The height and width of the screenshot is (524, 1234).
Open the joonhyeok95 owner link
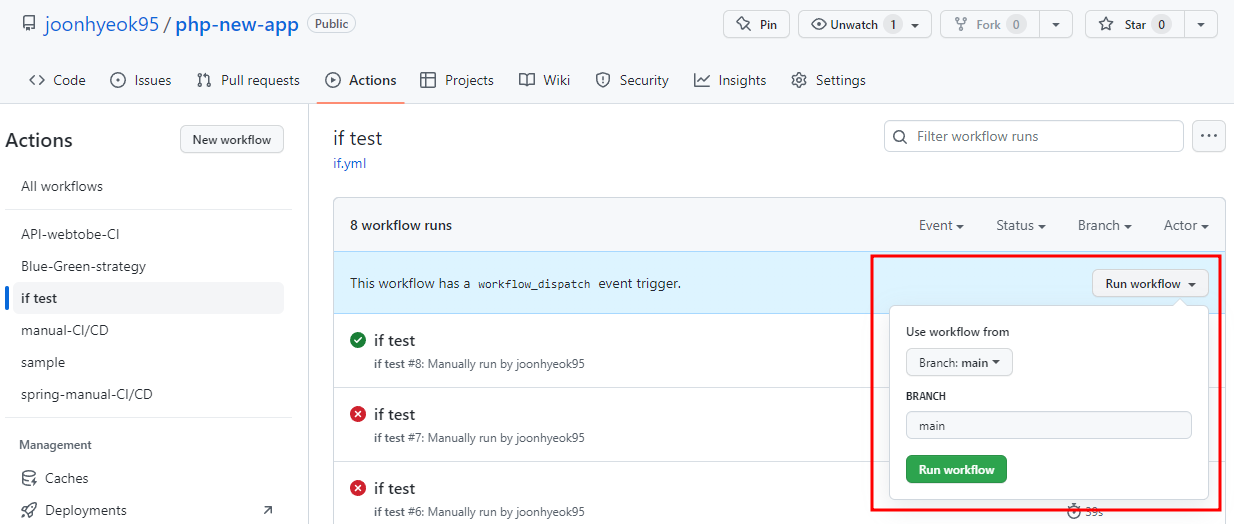point(101,25)
